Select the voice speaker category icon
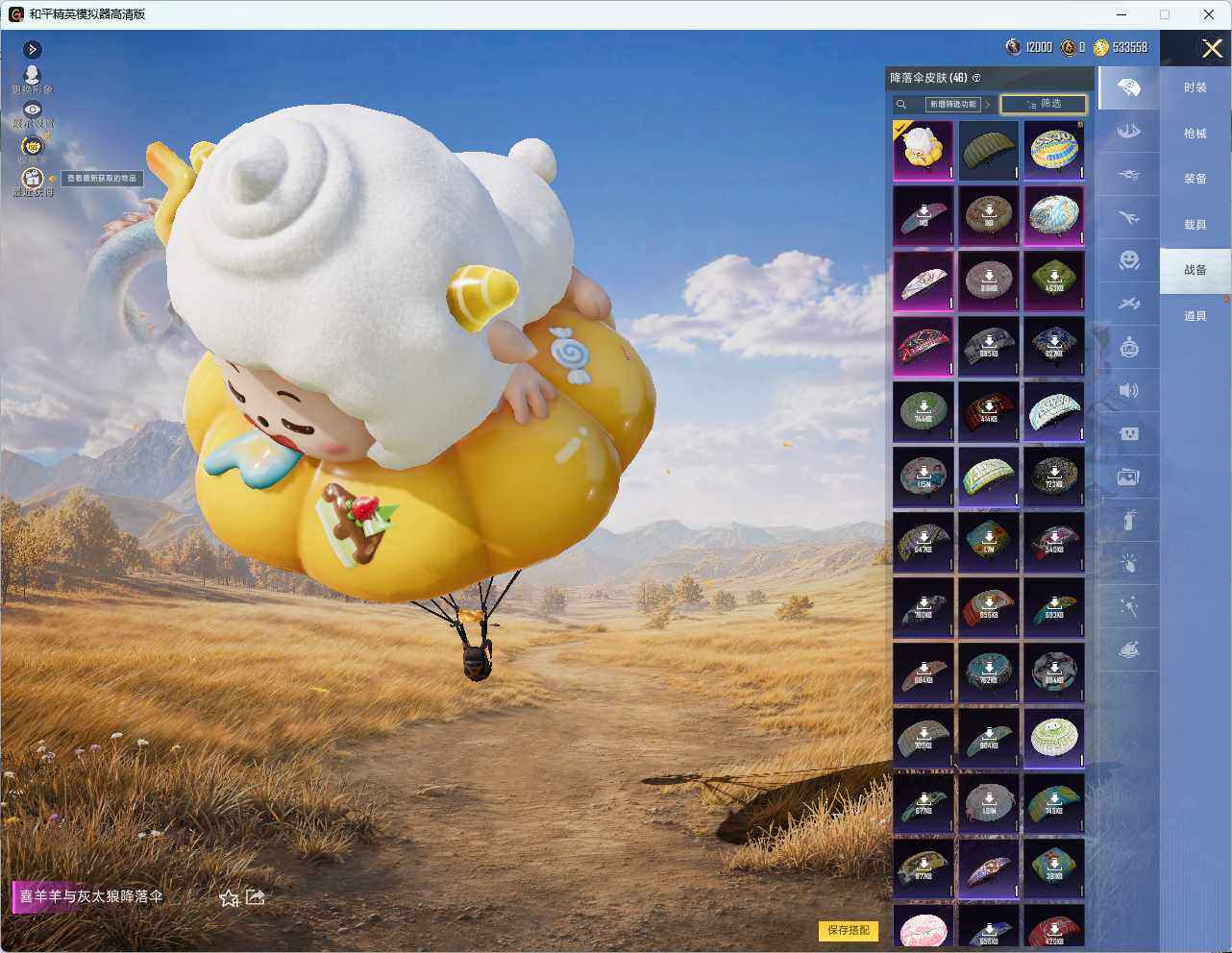This screenshot has width=1232, height=953. pyautogui.click(x=1128, y=390)
